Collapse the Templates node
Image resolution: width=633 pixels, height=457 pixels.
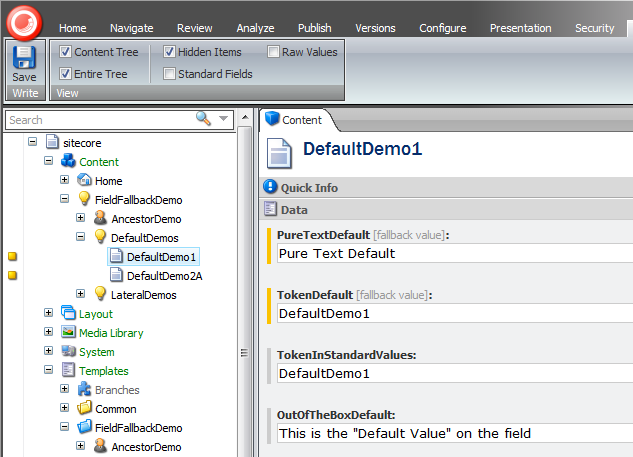[48, 369]
